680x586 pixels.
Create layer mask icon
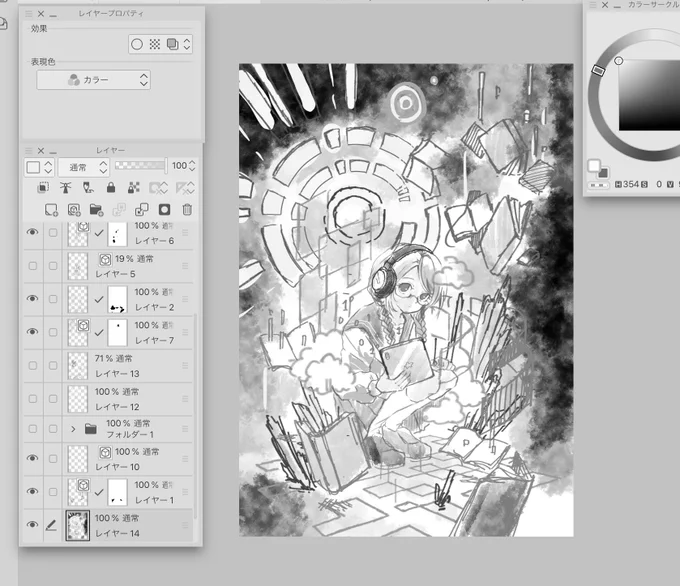(164, 210)
